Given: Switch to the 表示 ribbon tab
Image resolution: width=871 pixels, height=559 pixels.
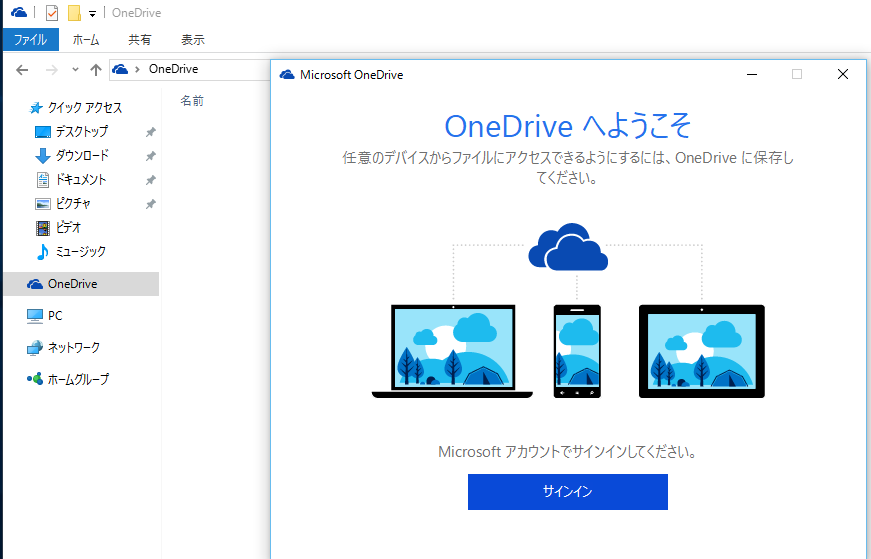Looking at the screenshot, I should [x=193, y=40].
